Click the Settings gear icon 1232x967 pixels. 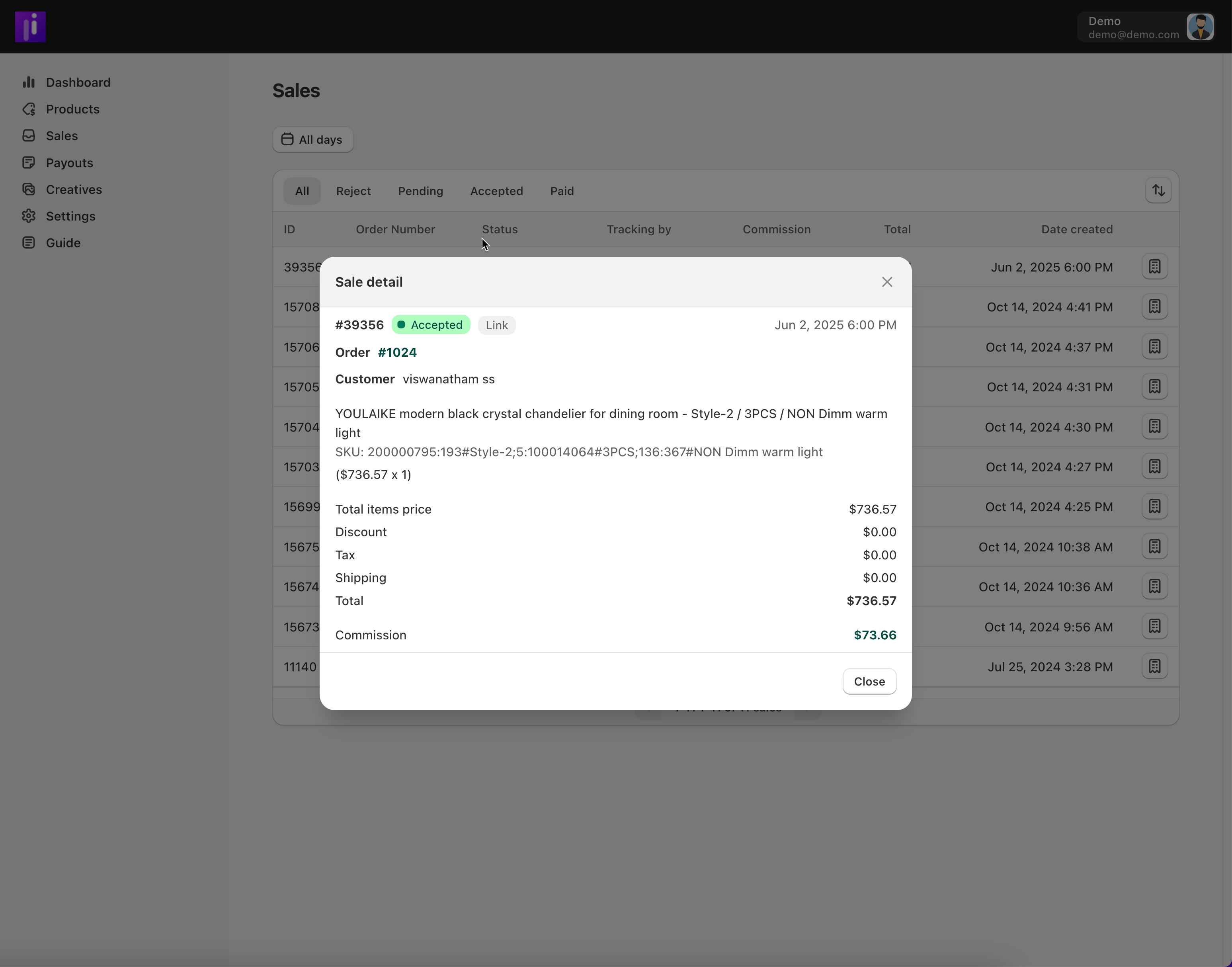pos(29,216)
